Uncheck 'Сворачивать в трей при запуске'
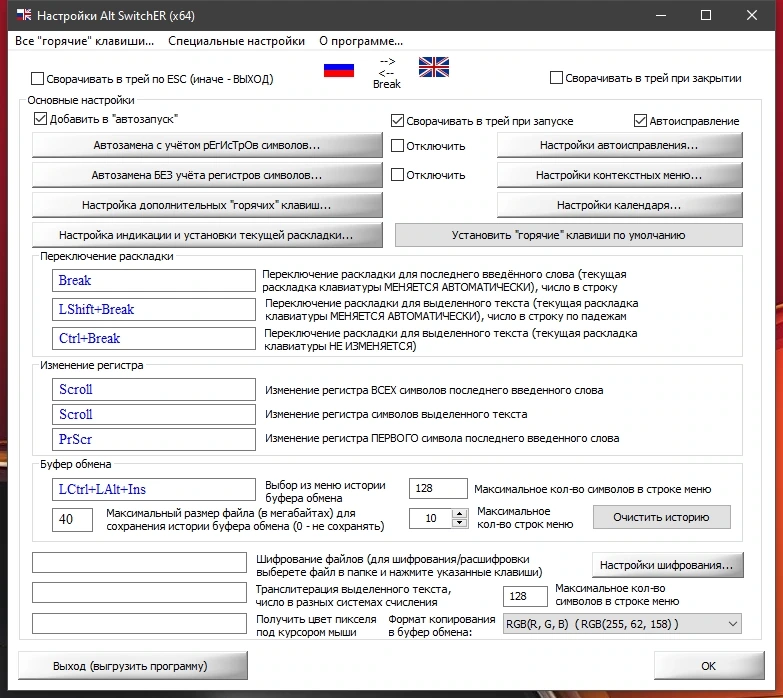Screen dimensions: 783x698 397,120
